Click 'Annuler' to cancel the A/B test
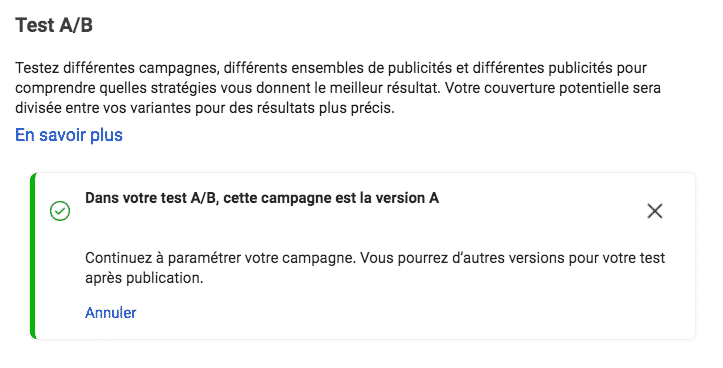This screenshot has width=723, height=368. [111, 313]
